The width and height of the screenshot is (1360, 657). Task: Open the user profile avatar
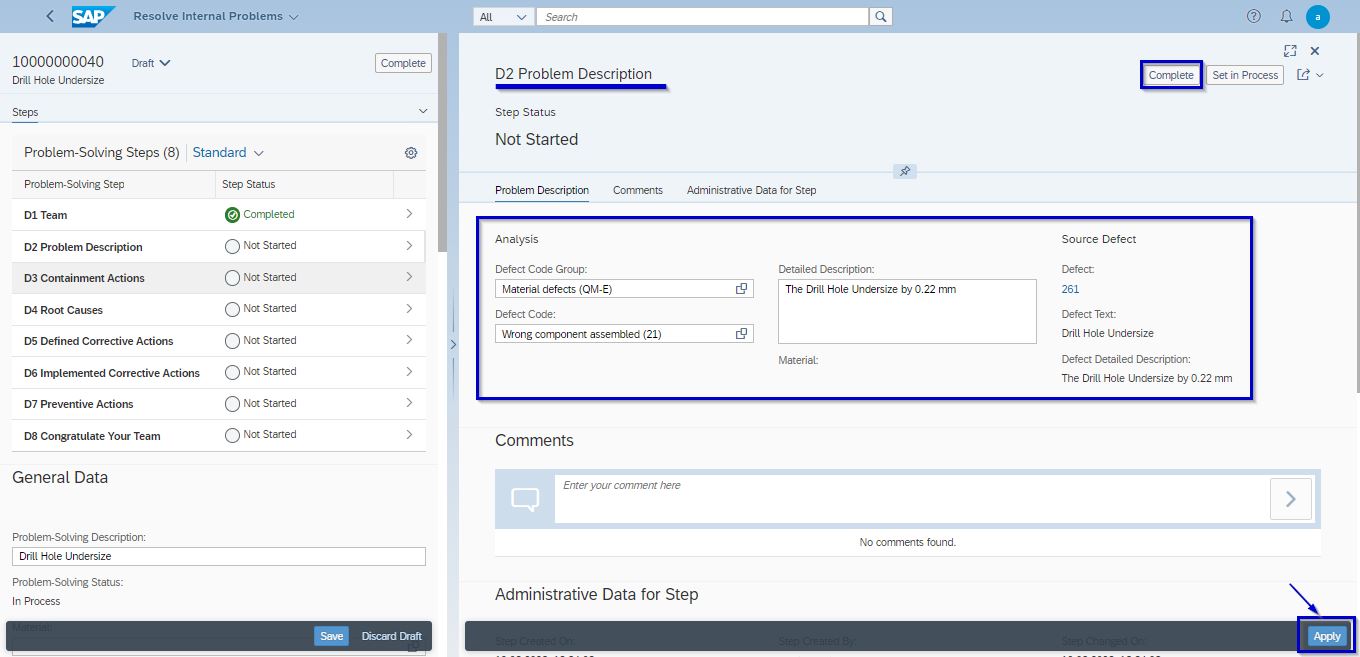[1318, 16]
